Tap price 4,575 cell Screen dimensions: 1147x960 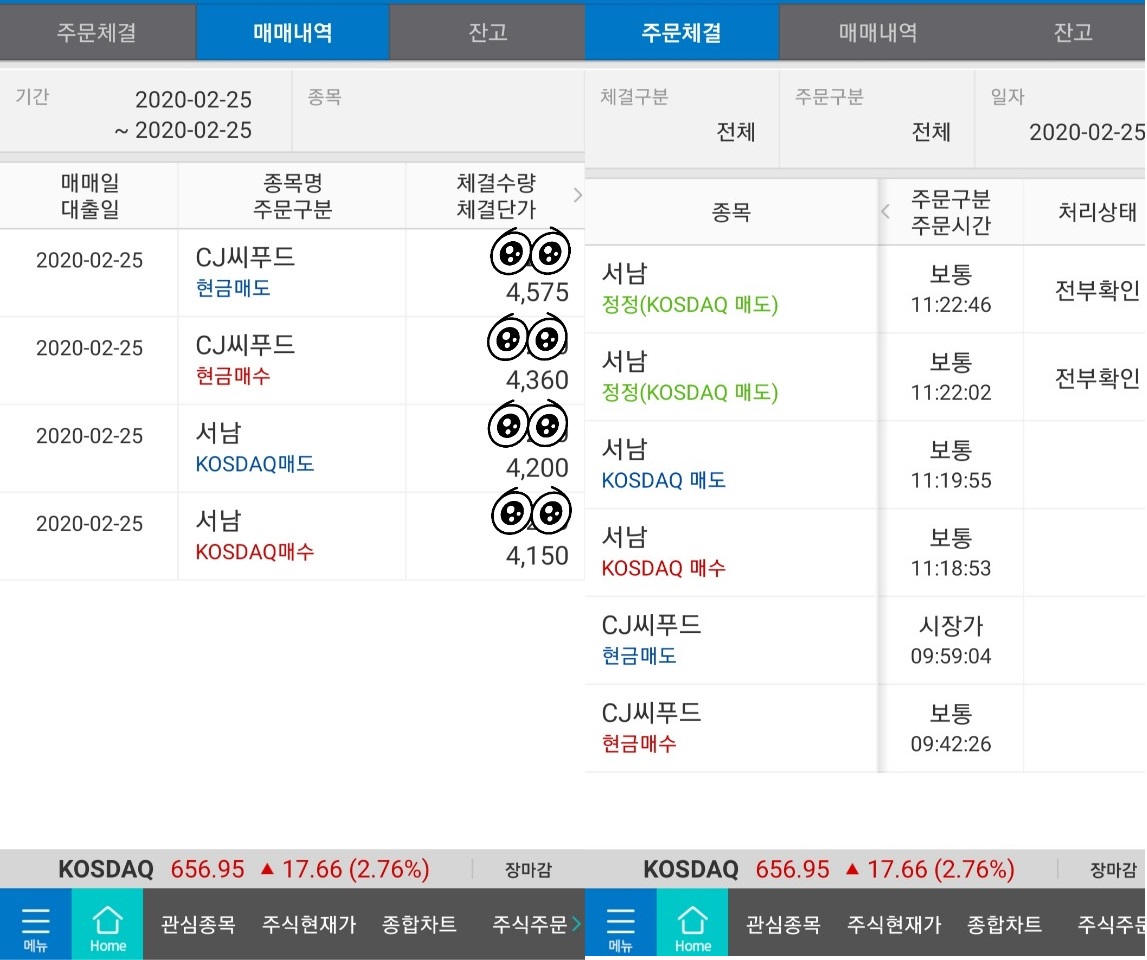pos(537,292)
